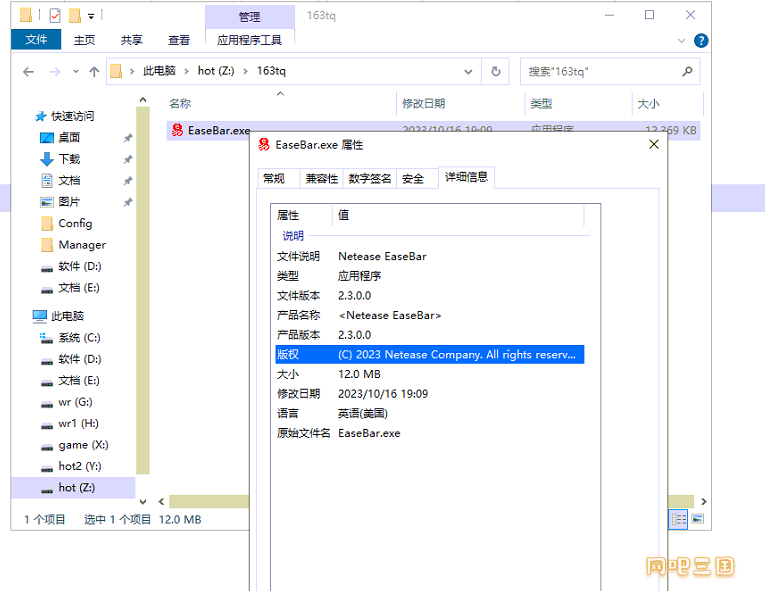Open the 查看 ribbon tab
Screen dimensions: 765x591
point(179,40)
